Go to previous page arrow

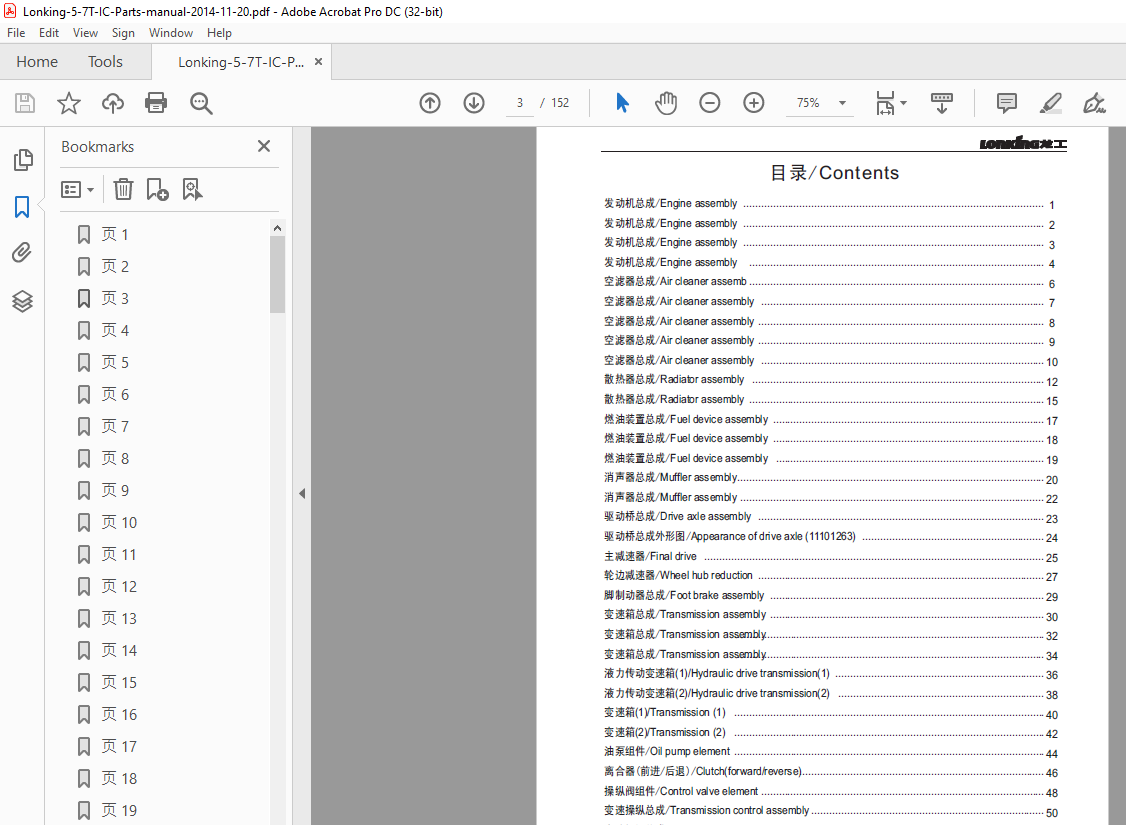(430, 103)
